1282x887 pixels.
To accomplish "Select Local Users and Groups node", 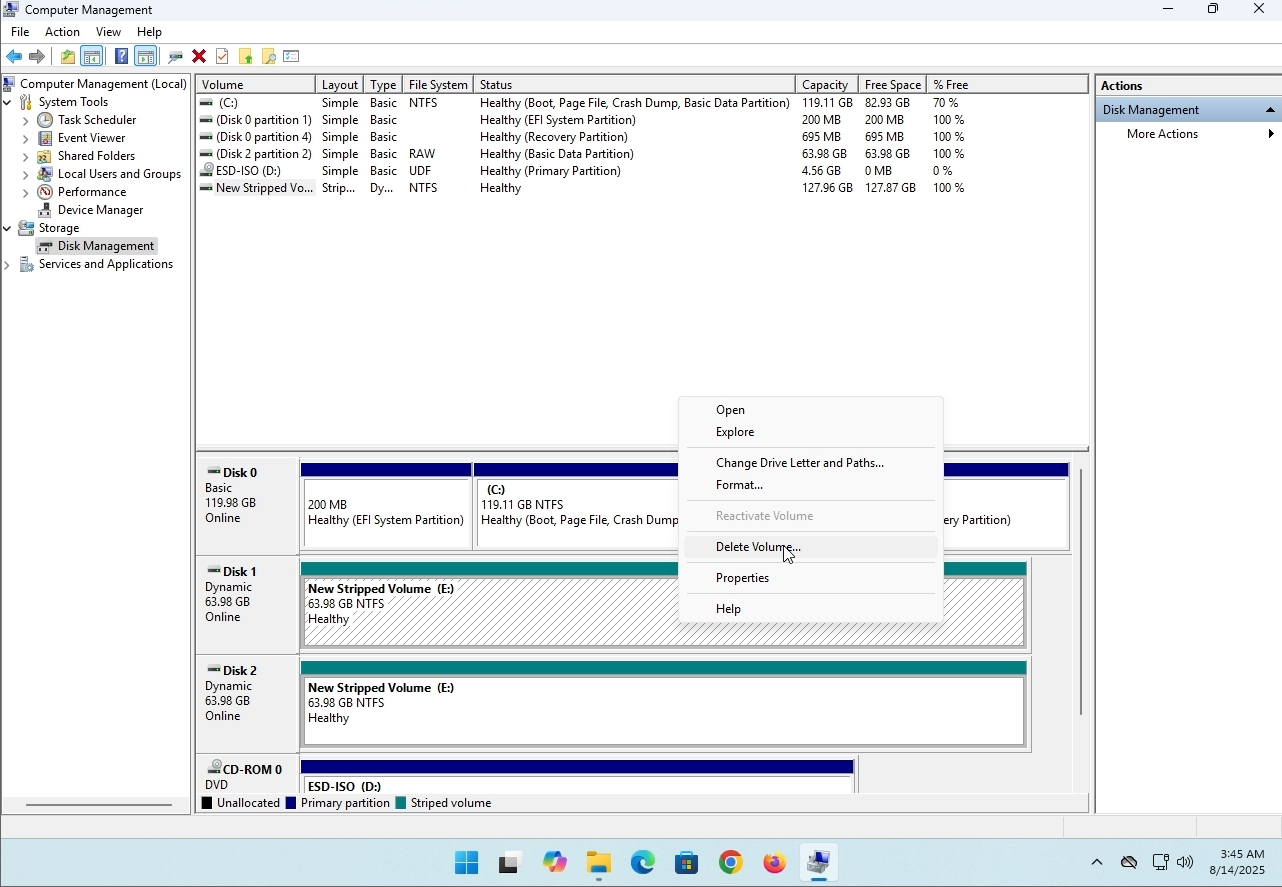I will coord(119,174).
